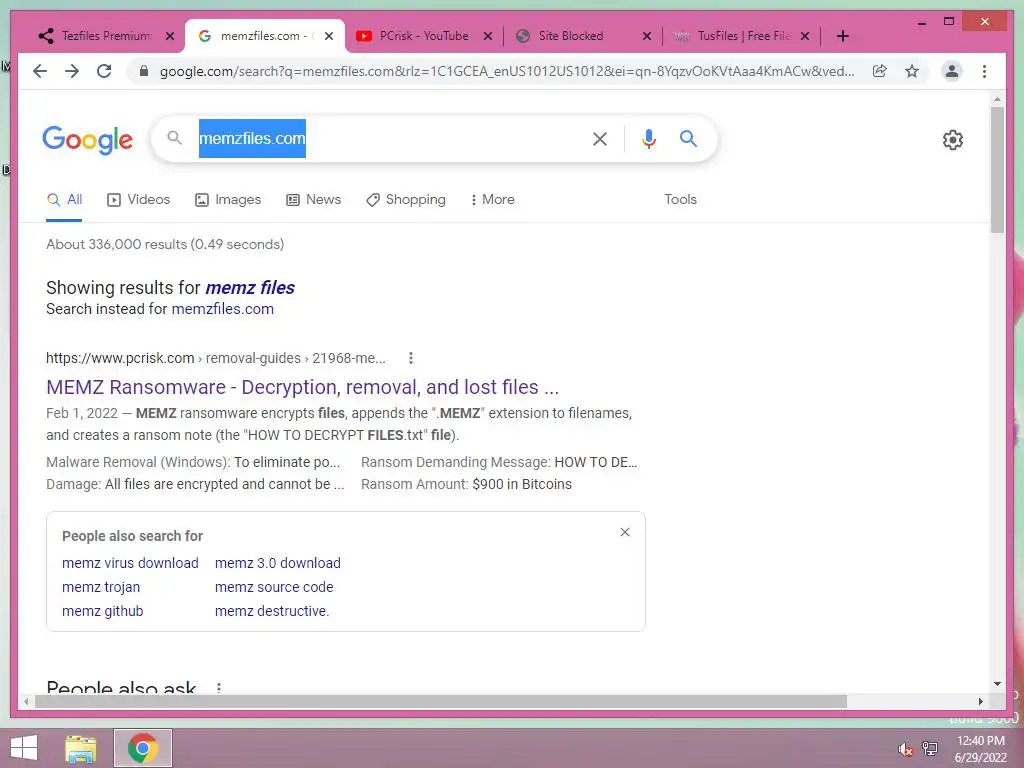This screenshot has height=768, width=1024.
Task: Open the search Tools options
Action: coord(680,200)
